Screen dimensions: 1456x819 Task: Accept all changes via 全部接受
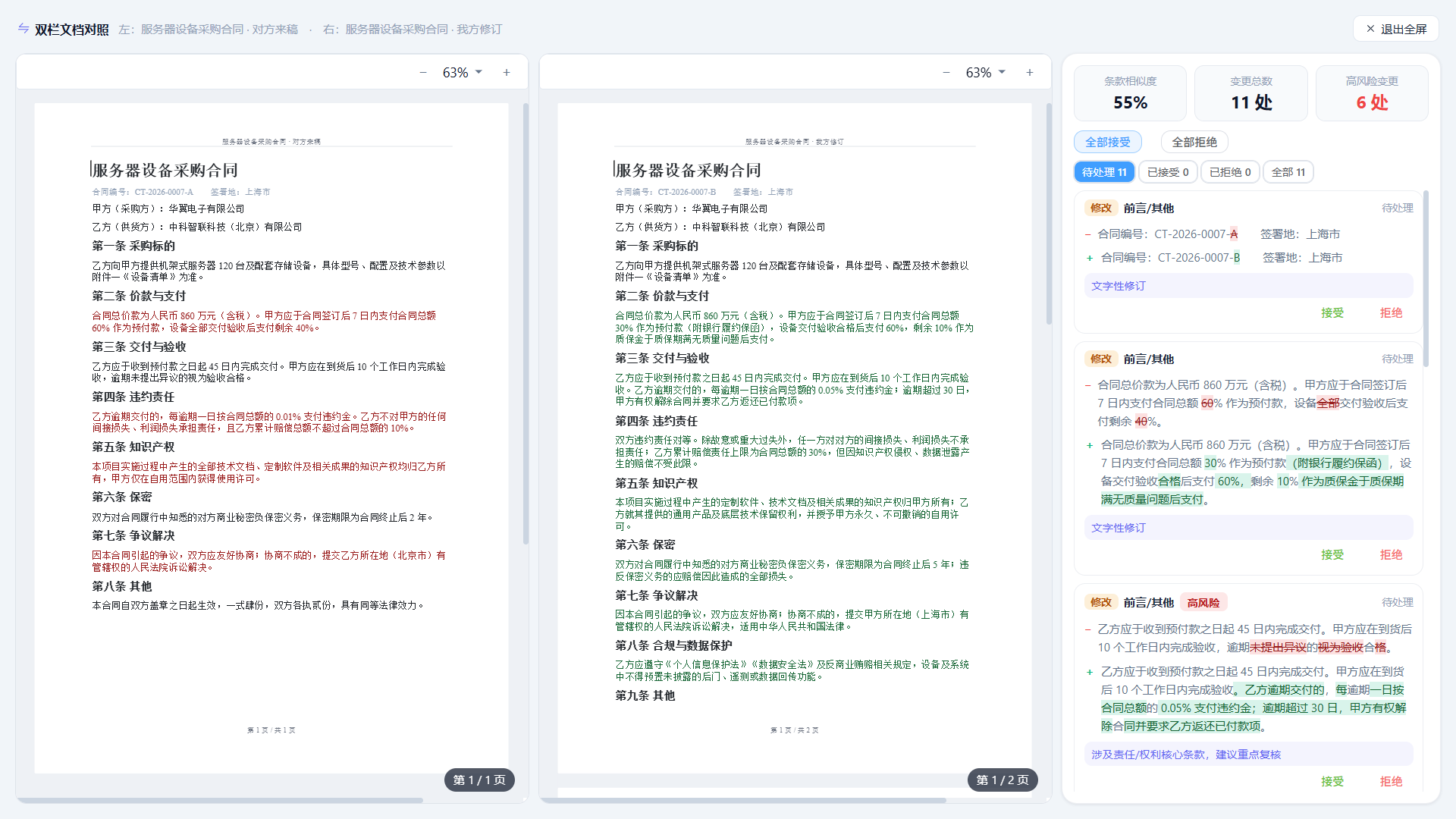(1107, 142)
